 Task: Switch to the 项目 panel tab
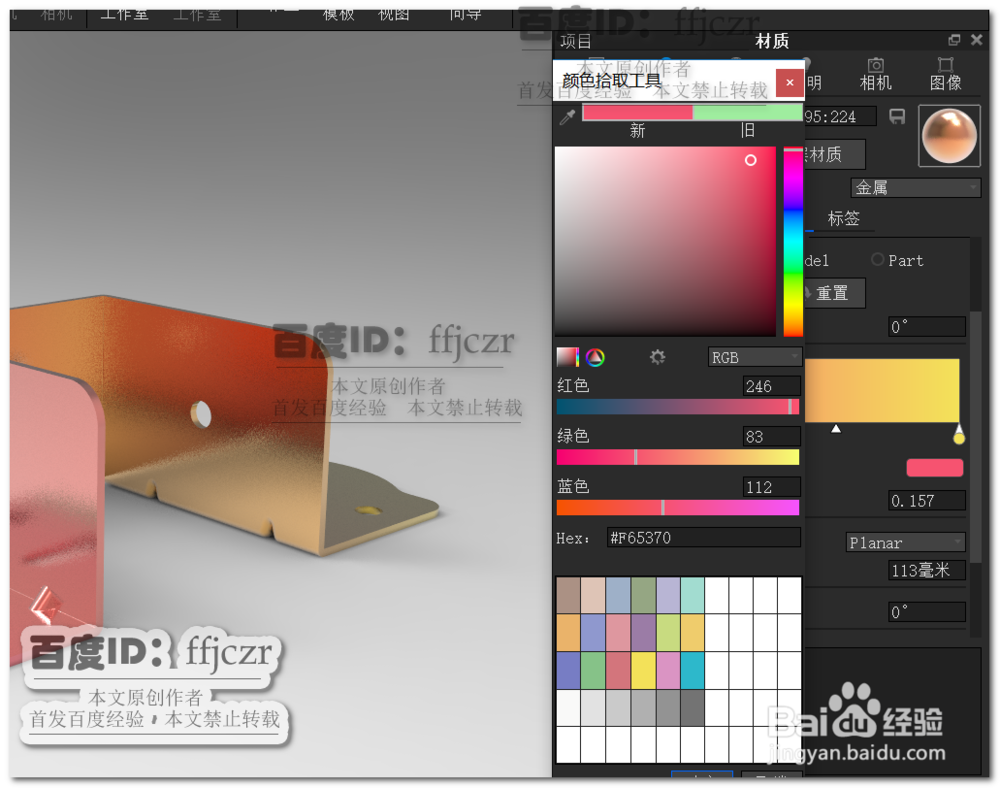tap(575, 41)
